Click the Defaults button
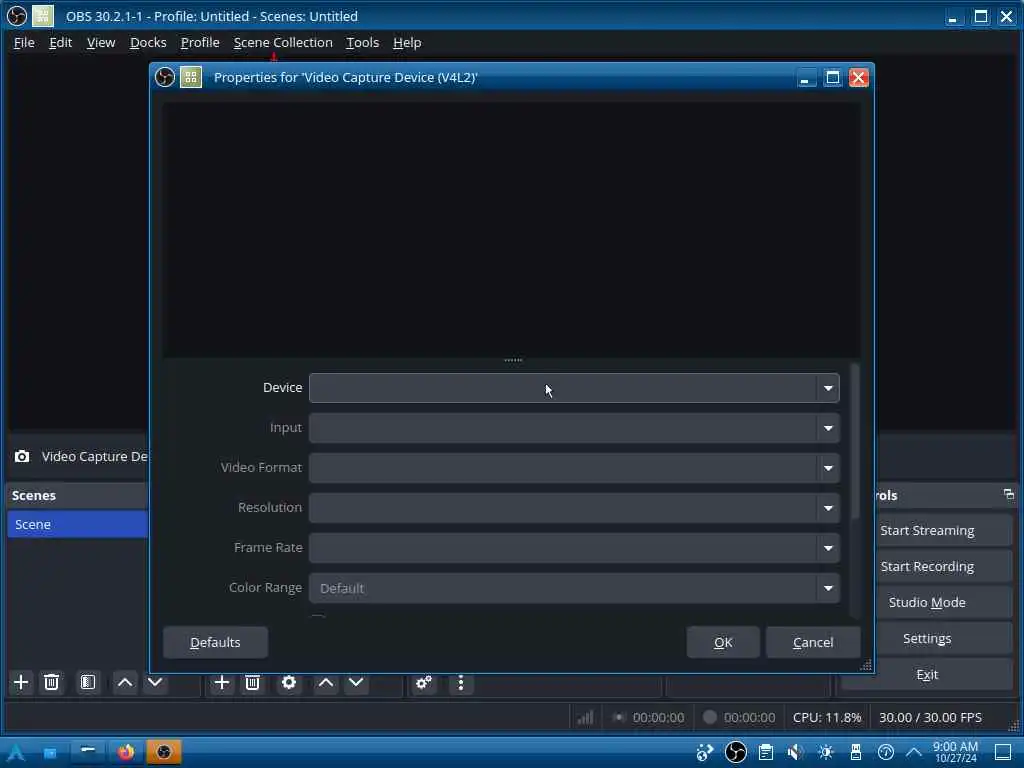 [x=216, y=642]
